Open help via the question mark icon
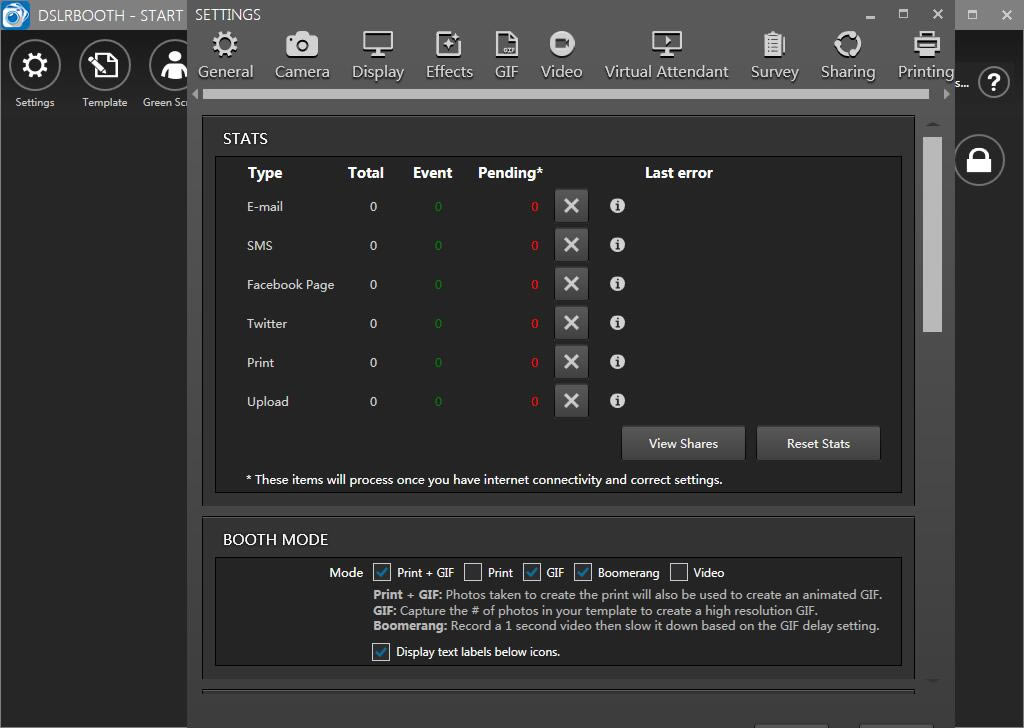Image resolution: width=1024 pixels, height=728 pixels. (993, 83)
